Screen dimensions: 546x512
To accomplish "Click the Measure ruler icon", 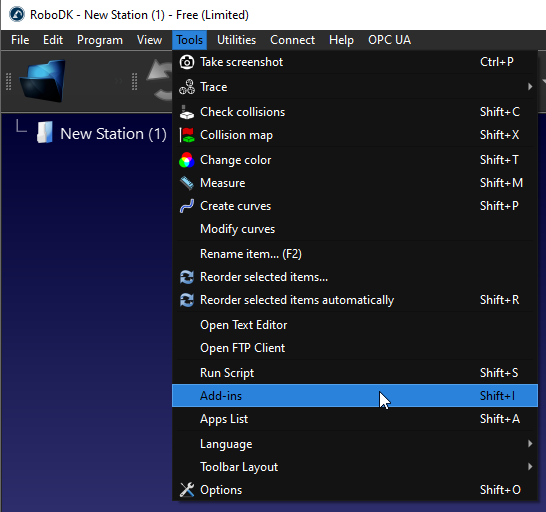I will pyautogui.click(x=187, y=183).
